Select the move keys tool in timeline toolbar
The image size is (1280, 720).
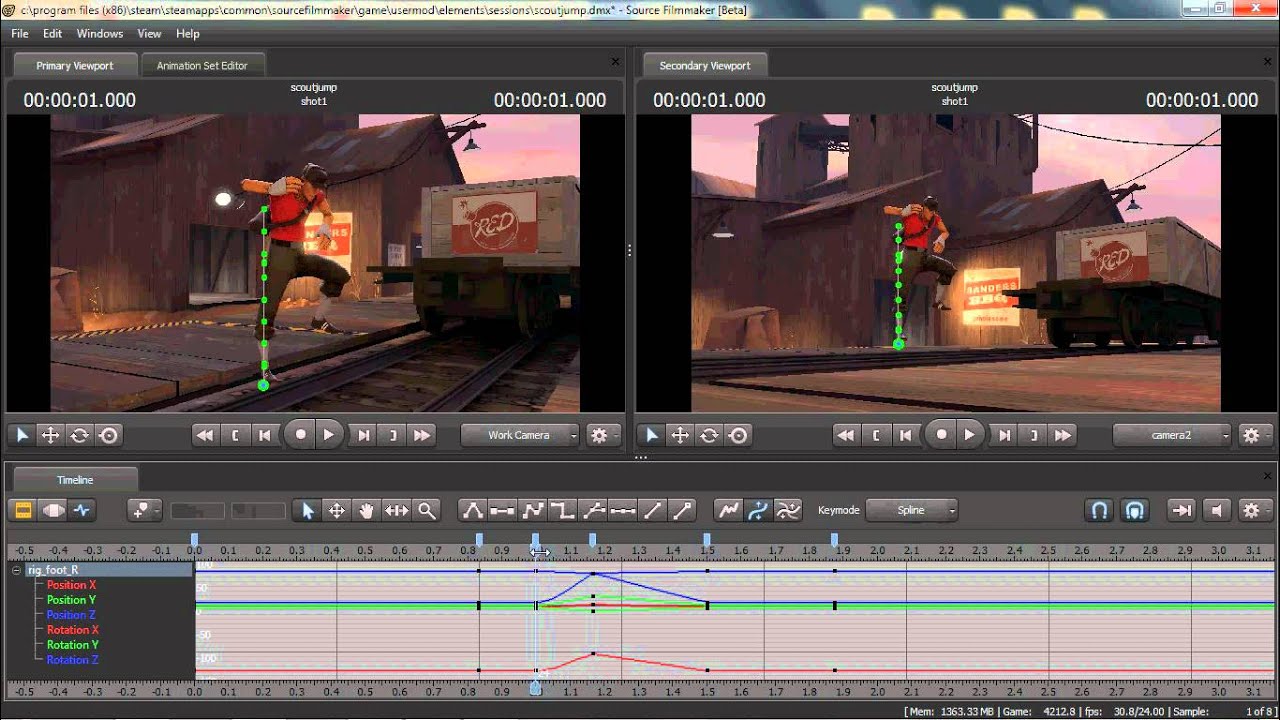coord(337,510)
